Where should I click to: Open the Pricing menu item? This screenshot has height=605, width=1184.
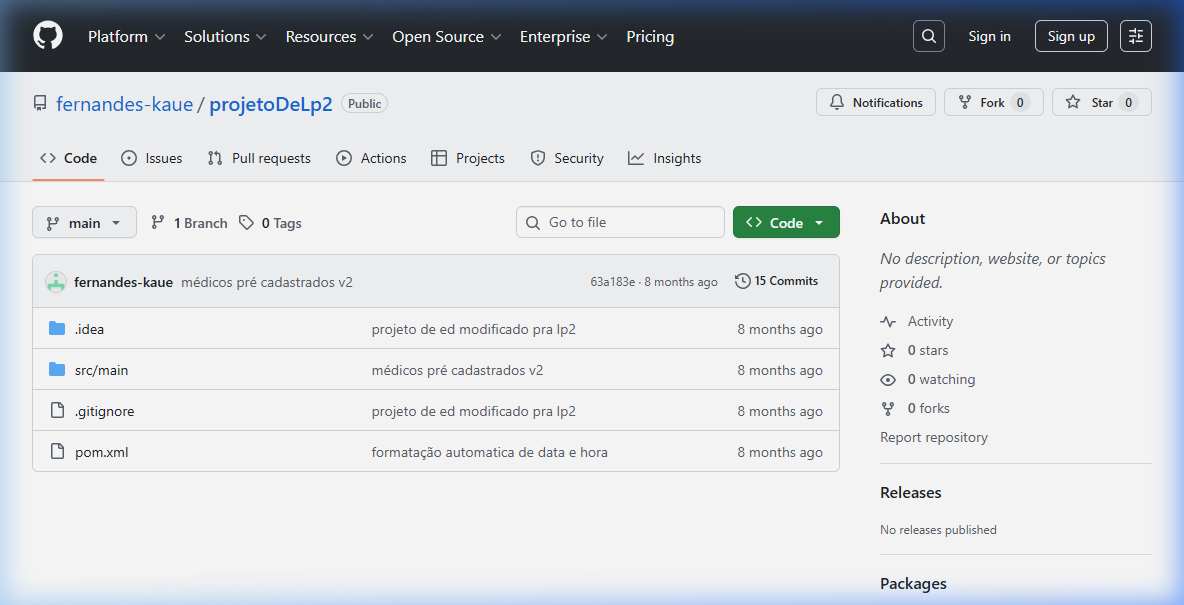pyautogui.click(x=650, y=36)
